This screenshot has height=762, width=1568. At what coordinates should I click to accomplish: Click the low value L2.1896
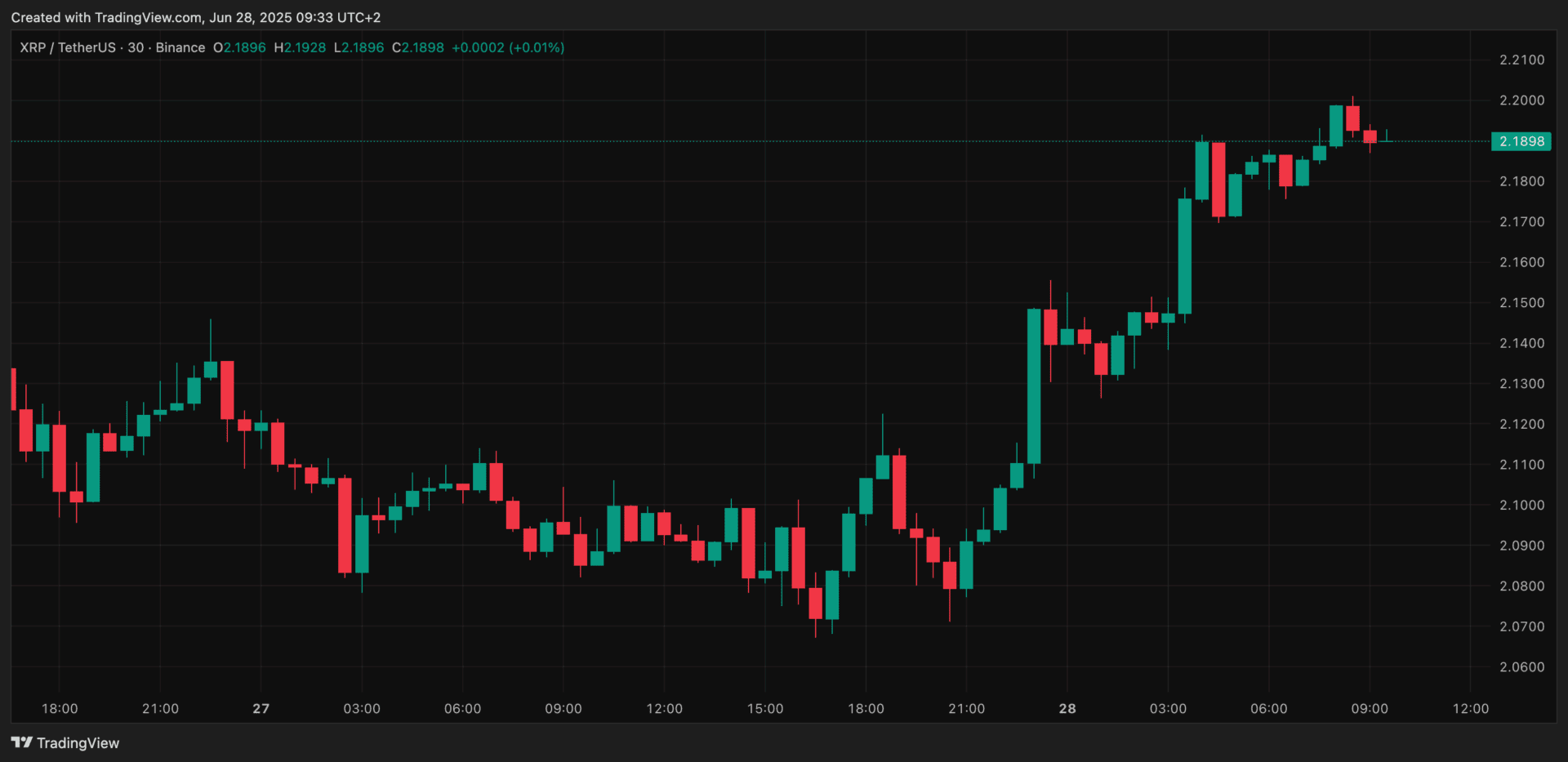tap(359, 47)
